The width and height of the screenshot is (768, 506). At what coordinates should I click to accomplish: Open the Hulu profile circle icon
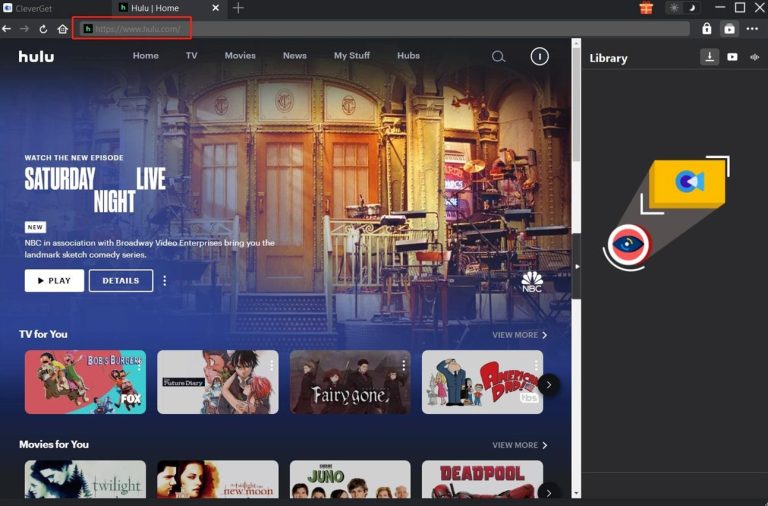point(539,56)
